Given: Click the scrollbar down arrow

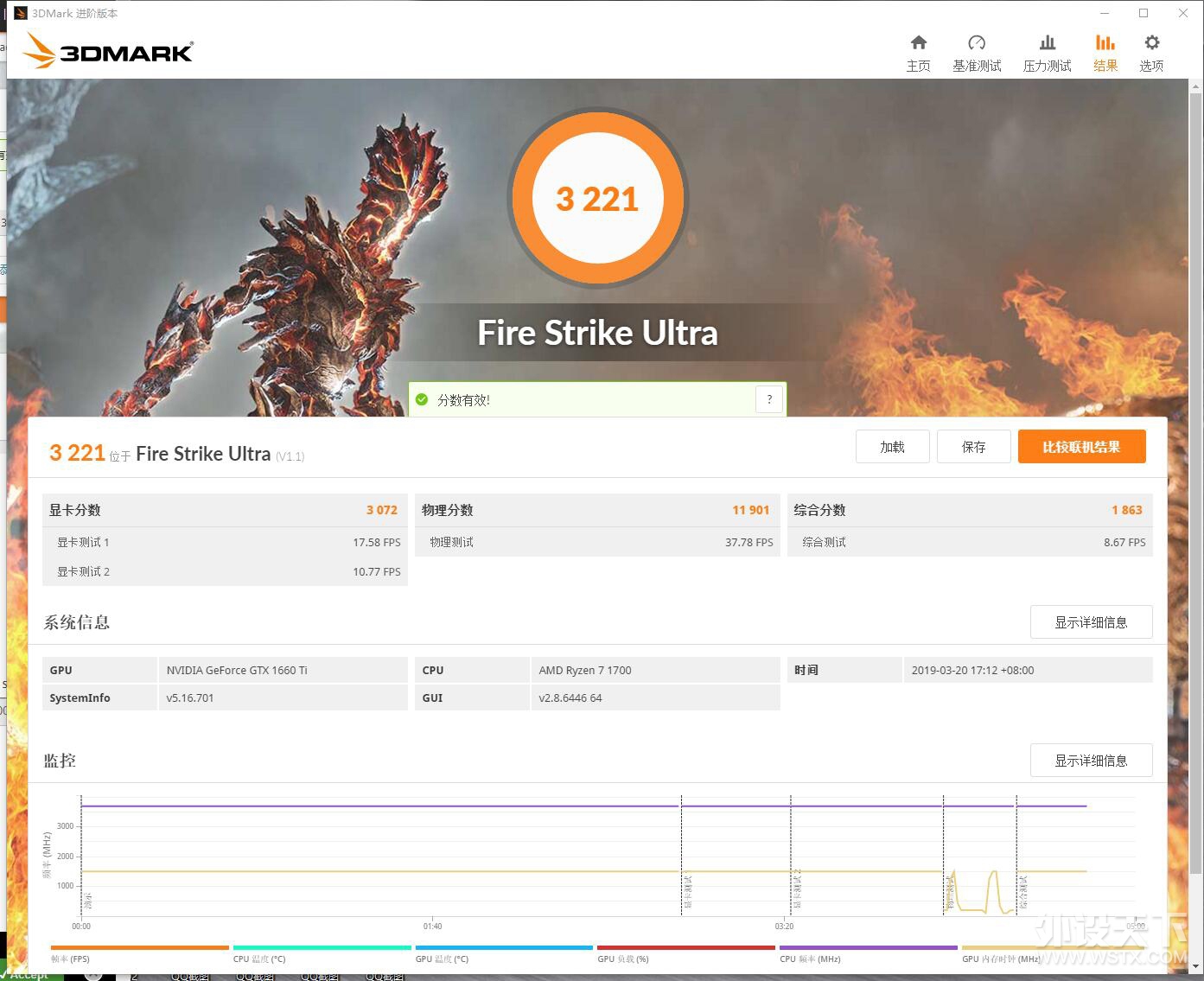Looking at the screenshot, I should coord(1196,966).
